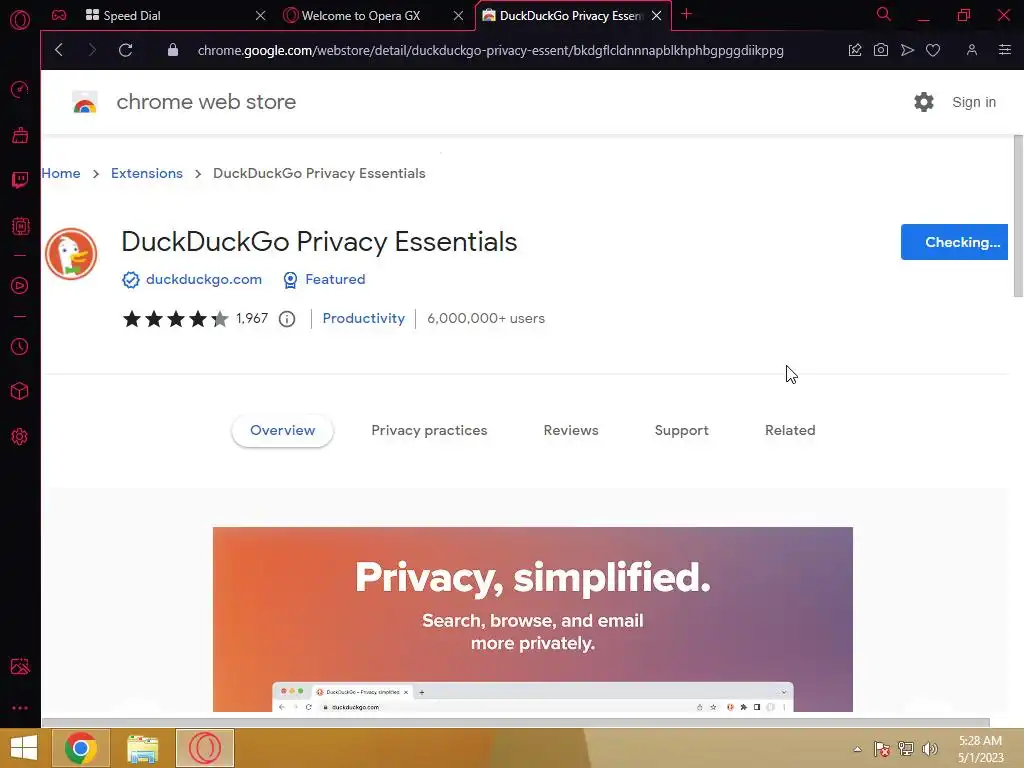
Task: Open volume speaker tray icon
Action: tap(929, 749)
